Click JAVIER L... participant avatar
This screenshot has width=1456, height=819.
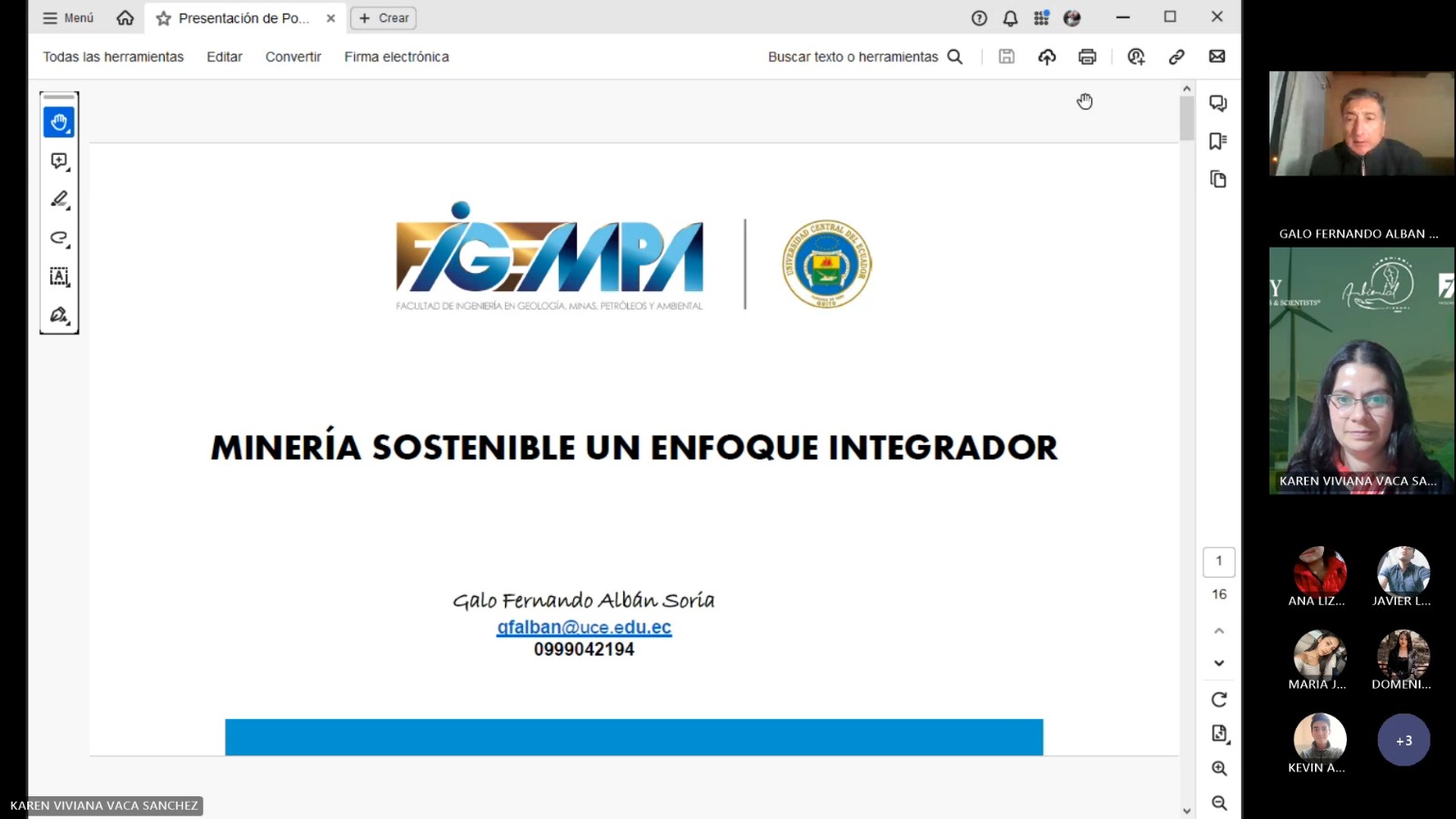click(x=1403, y=571)
